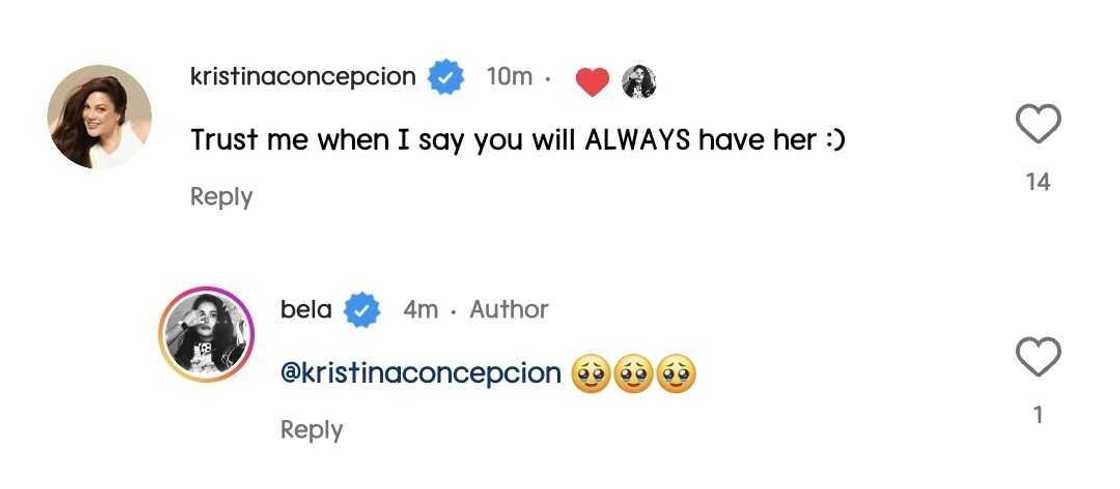Image resolution: width=1120 pixels, height=489 pixels.
Task: Click the @kristinaconcepcion mention in bela's reply
Action: point(420,373)
